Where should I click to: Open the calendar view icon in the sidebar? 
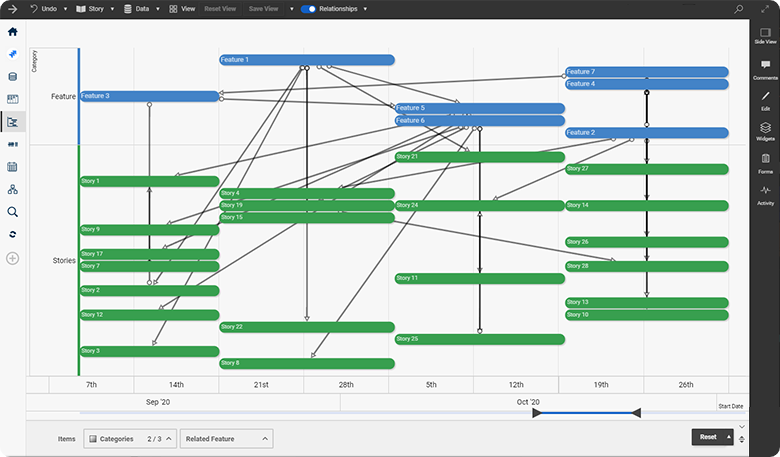tap(13, 167)
